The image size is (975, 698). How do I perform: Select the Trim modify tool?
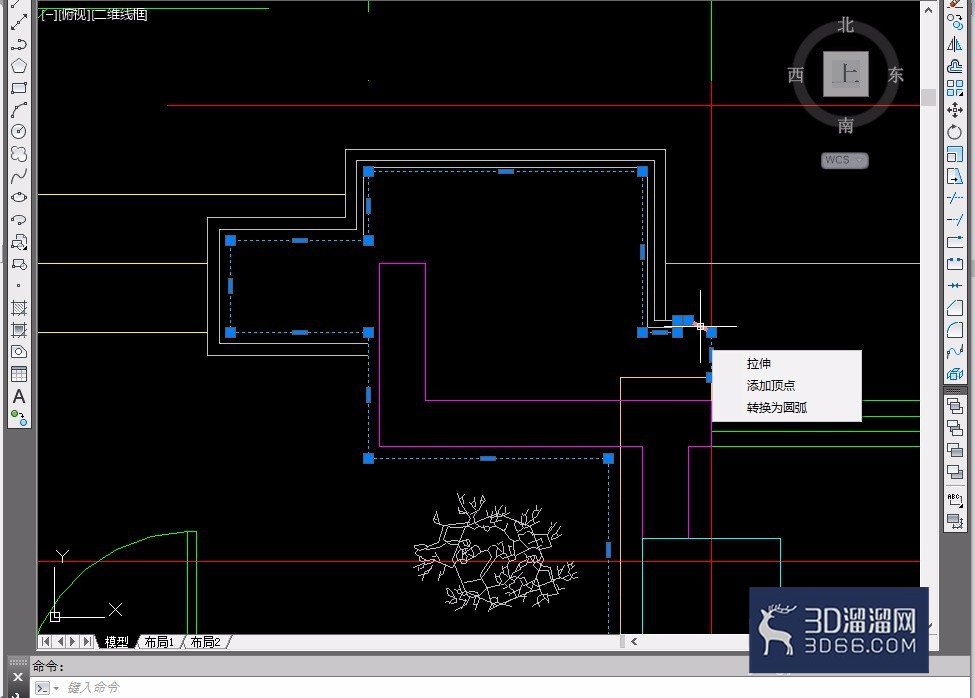click(954, 198)
